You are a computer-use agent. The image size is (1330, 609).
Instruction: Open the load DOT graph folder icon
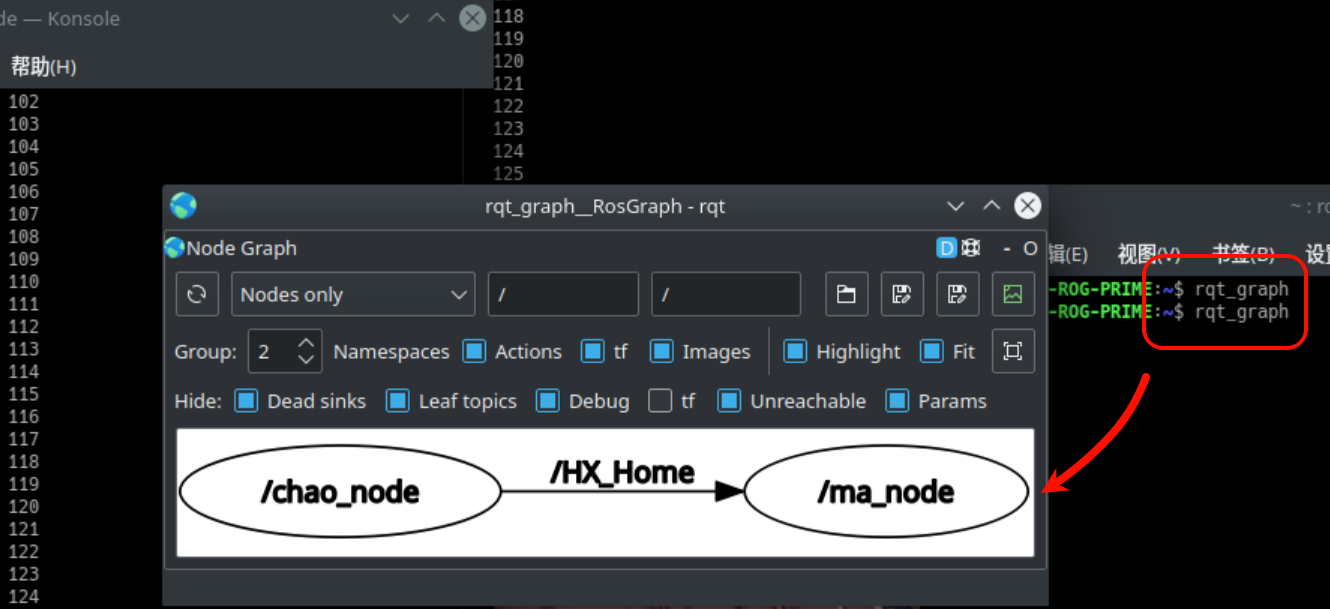(x=846, y=295)
